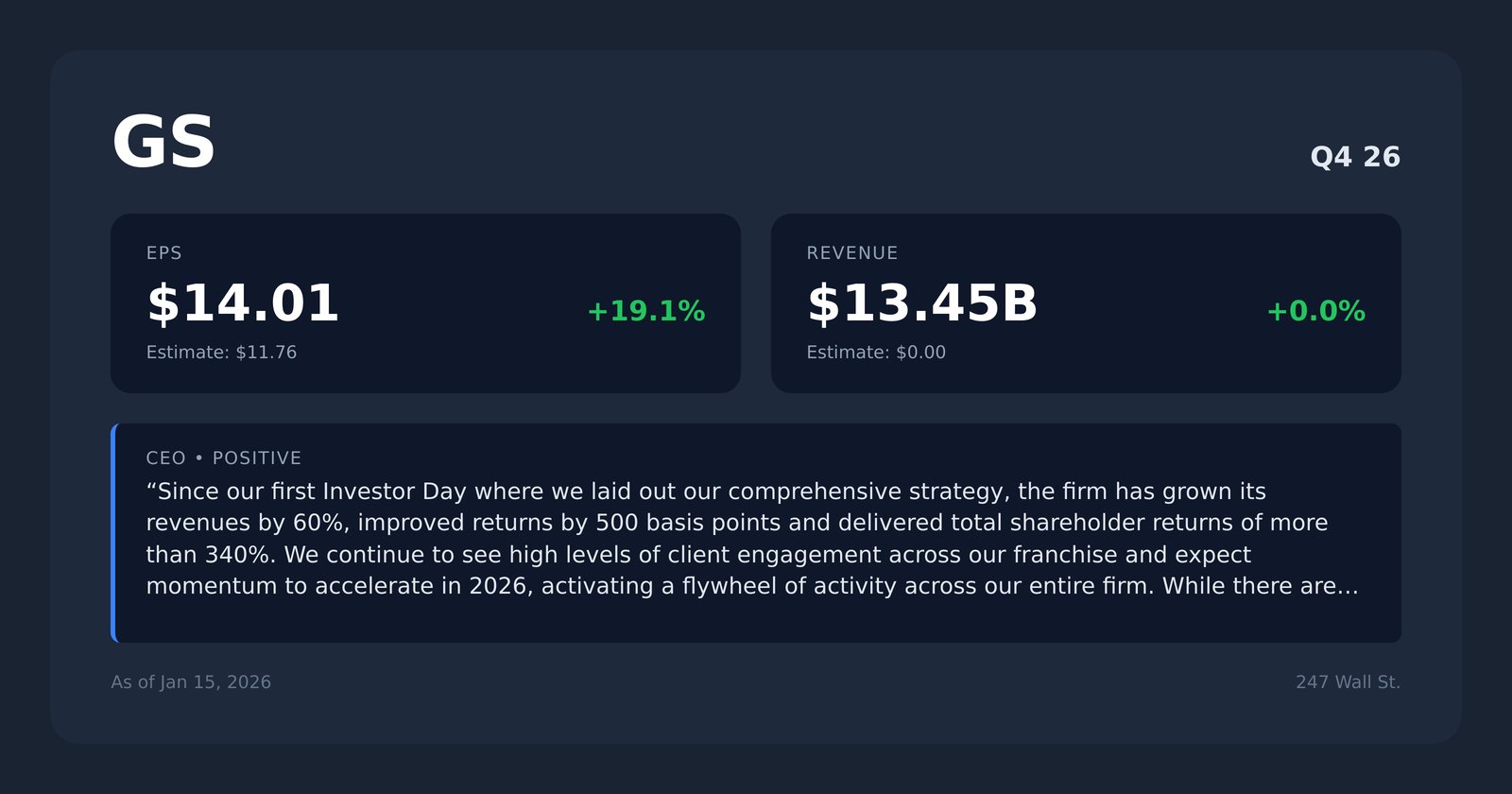Click the truncated "While there are…" quote ending
This screenshot has height=794, width=1512.
[x=1261, y=586]
